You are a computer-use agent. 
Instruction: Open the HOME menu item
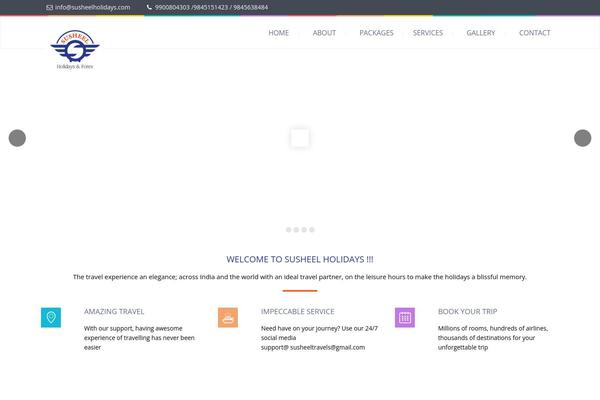tap(279, 33)
